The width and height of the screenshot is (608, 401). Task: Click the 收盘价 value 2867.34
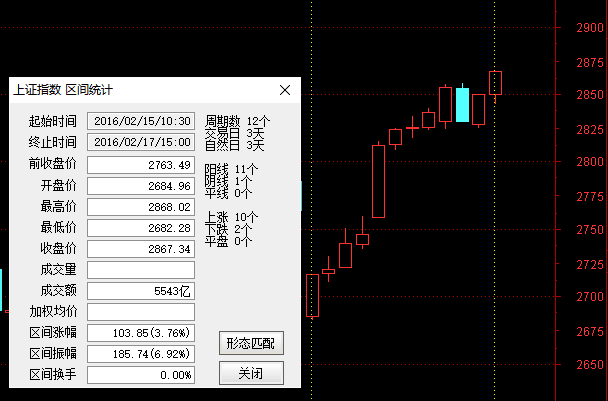[141, 249]
